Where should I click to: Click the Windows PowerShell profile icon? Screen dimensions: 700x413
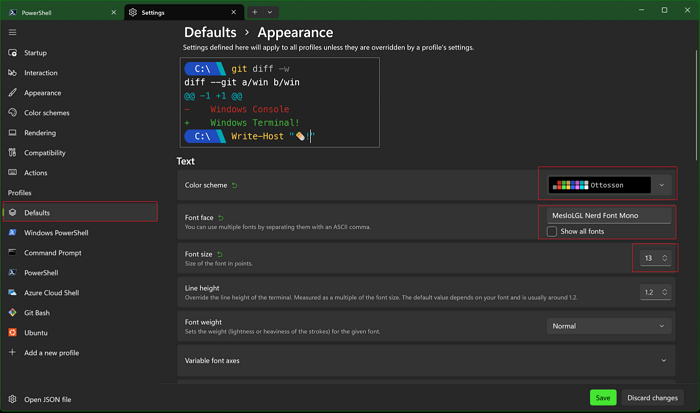12,233
